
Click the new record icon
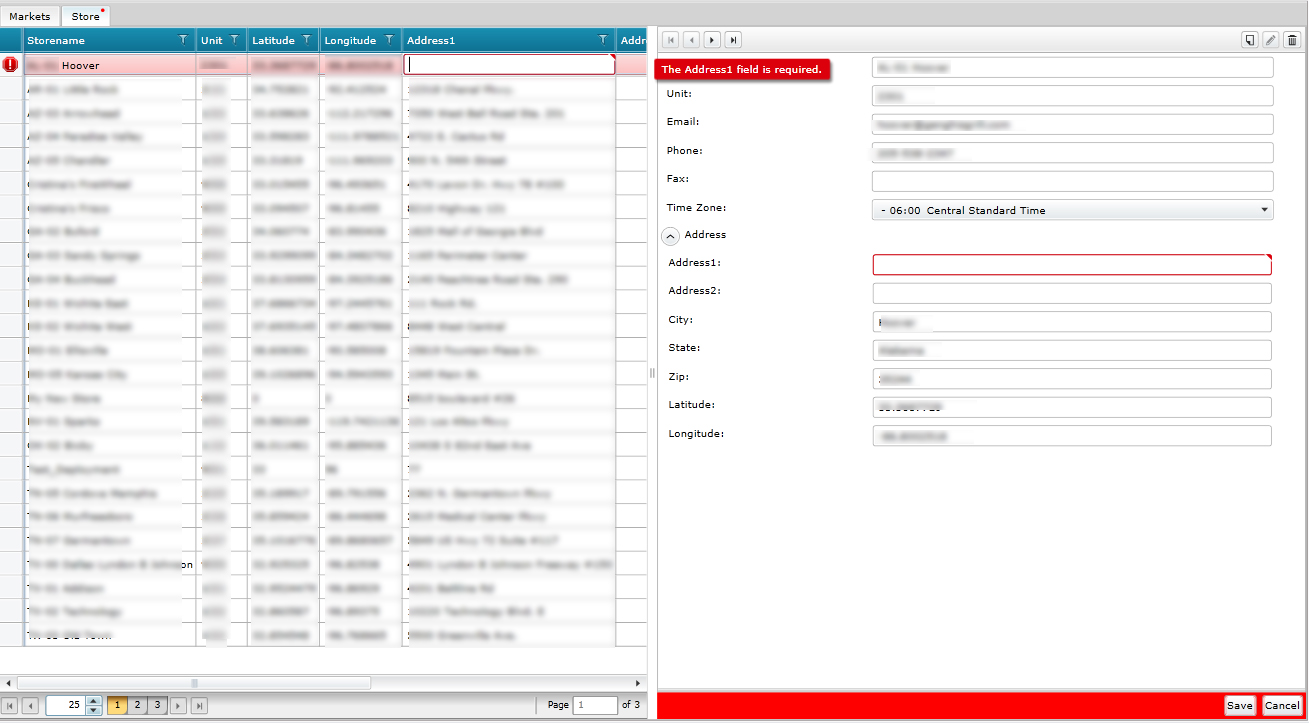click(x=1250, y=40)
